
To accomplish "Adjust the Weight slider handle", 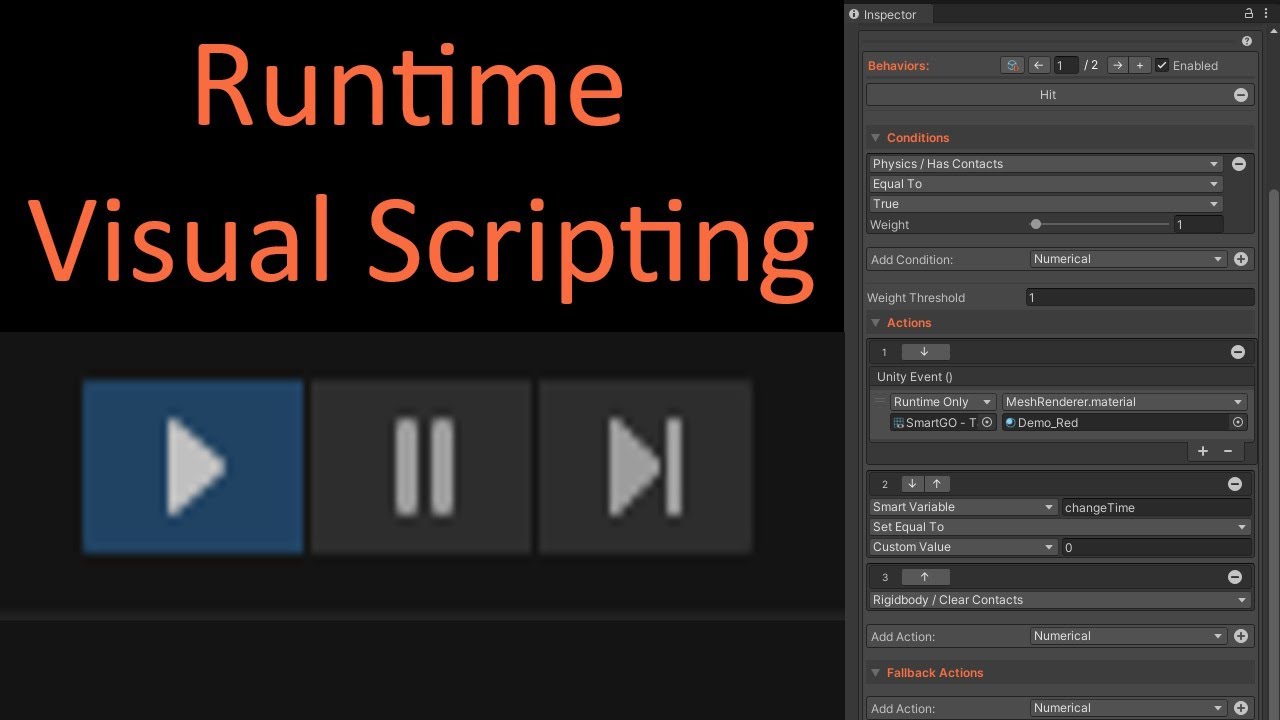I will pos(1036,224).
